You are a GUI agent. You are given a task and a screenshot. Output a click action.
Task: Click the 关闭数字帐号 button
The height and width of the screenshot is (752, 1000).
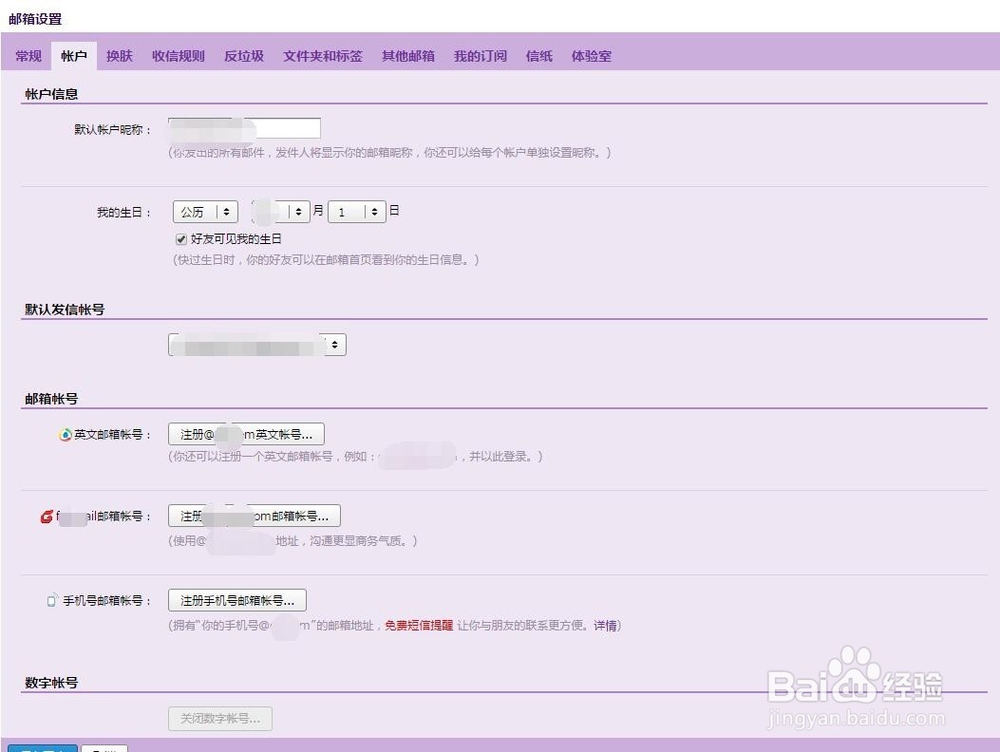tap(220, 718)
